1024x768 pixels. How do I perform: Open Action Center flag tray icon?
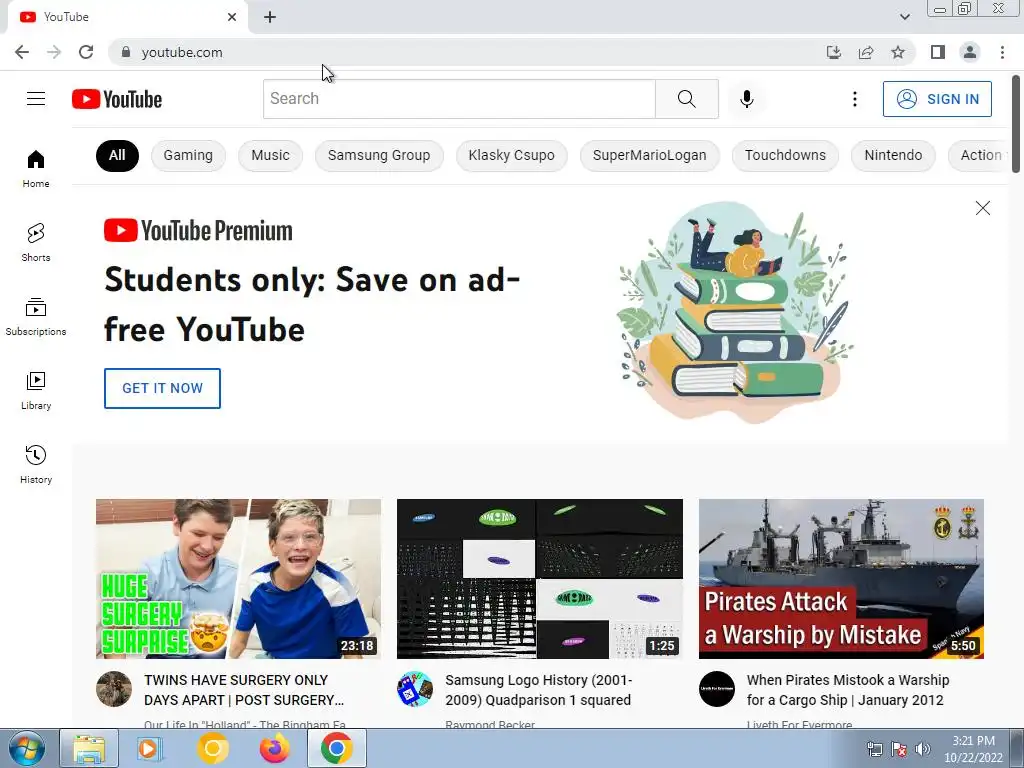[x=899, y=749]
